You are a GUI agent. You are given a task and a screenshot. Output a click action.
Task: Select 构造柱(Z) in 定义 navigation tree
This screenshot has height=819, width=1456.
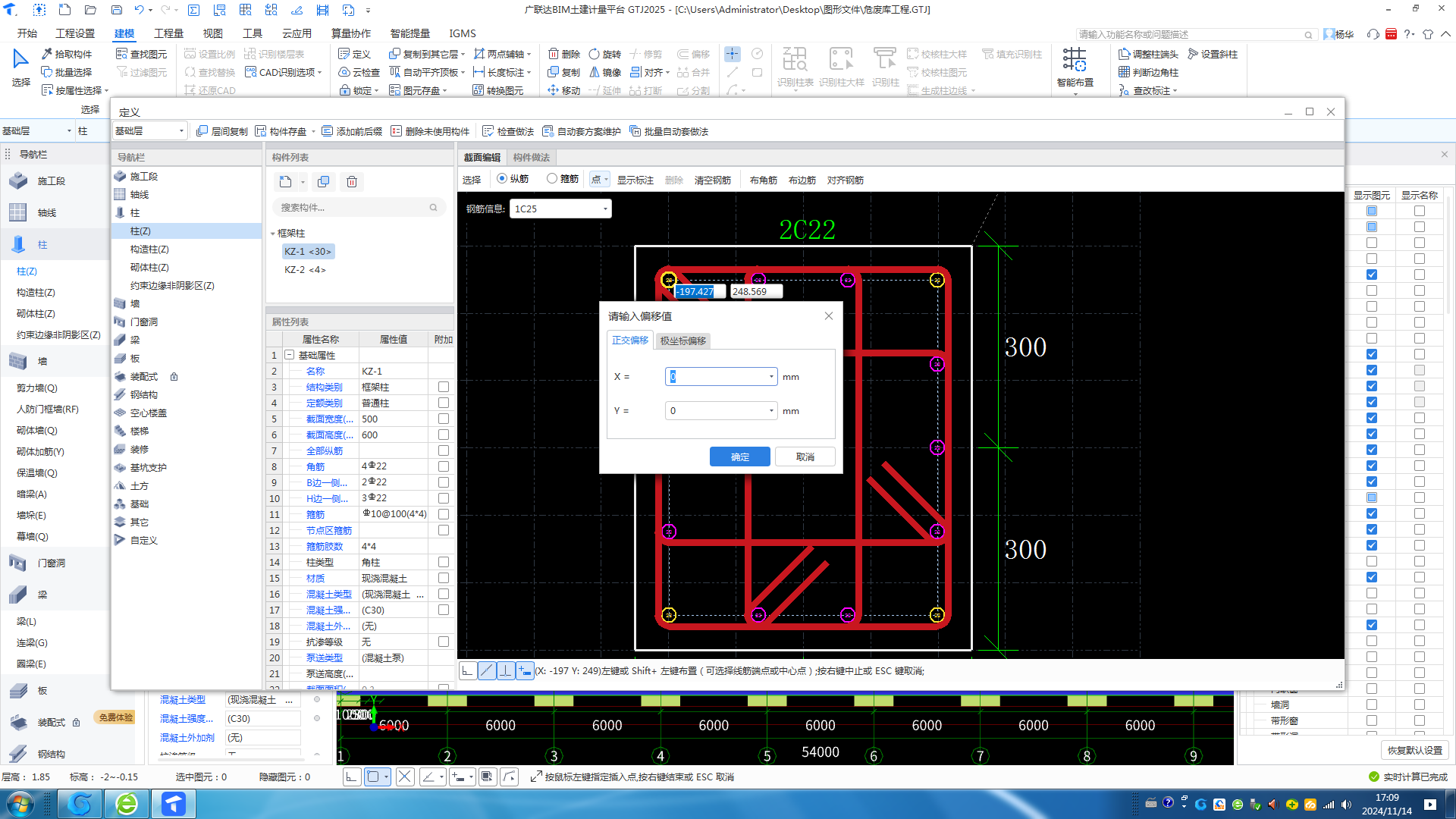pyautogui.click(x=149, y=249)
